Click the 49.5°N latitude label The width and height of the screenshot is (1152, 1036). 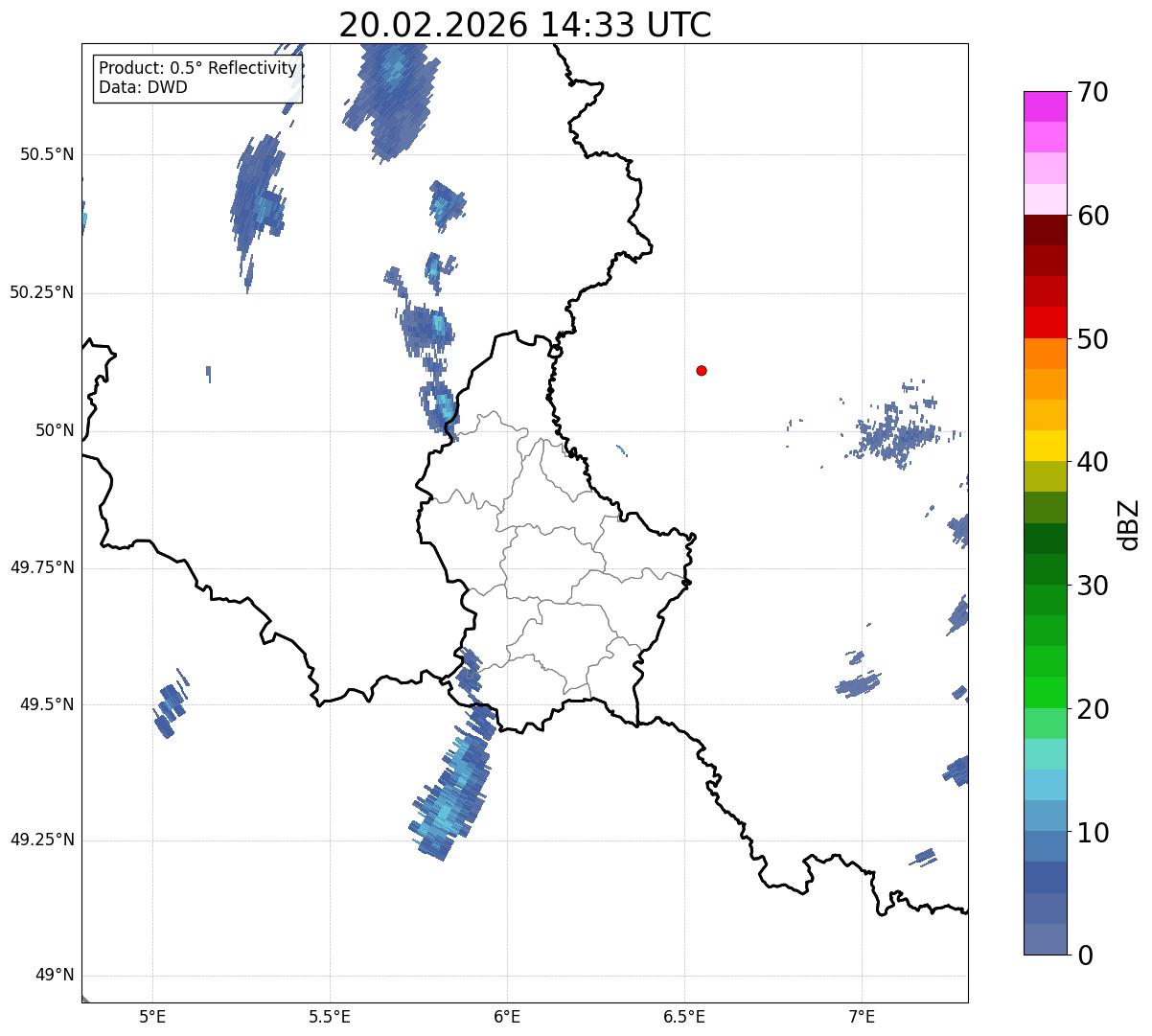(x=47, y=704)
